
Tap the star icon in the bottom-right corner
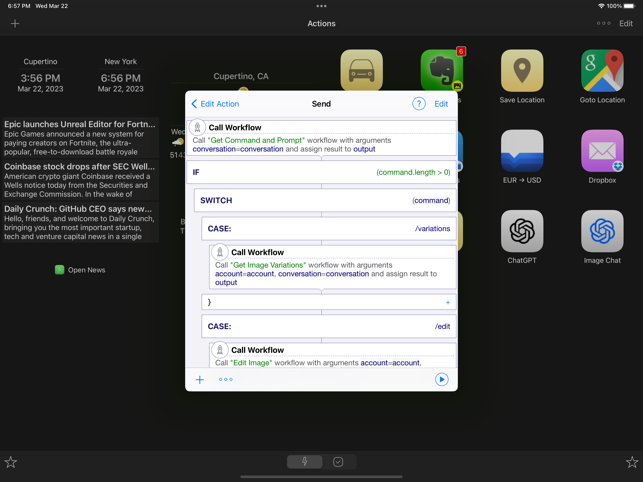pyautogui.click(x=632, y=462)
